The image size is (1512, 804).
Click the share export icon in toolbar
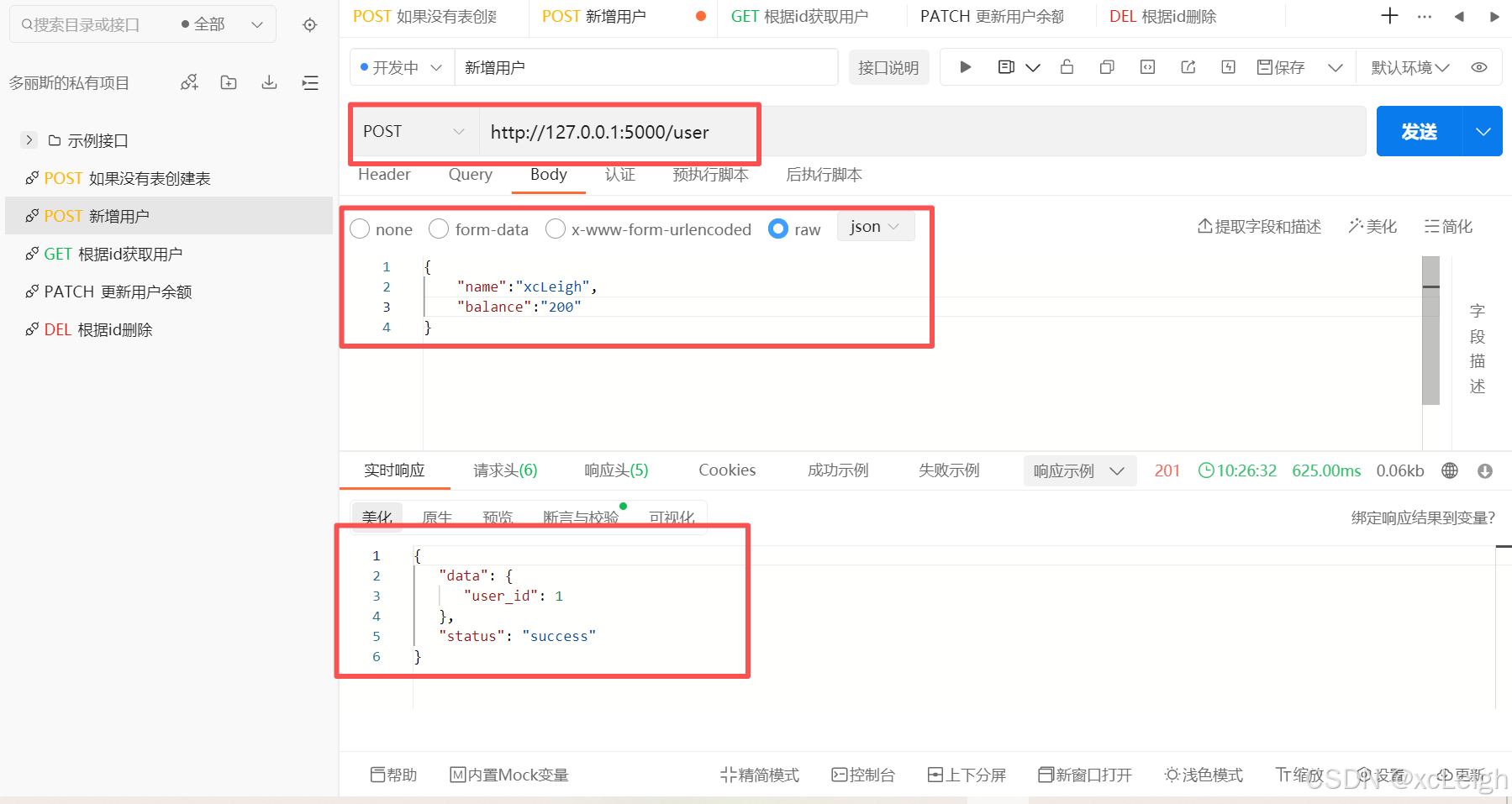click(x=1188, y=67)
